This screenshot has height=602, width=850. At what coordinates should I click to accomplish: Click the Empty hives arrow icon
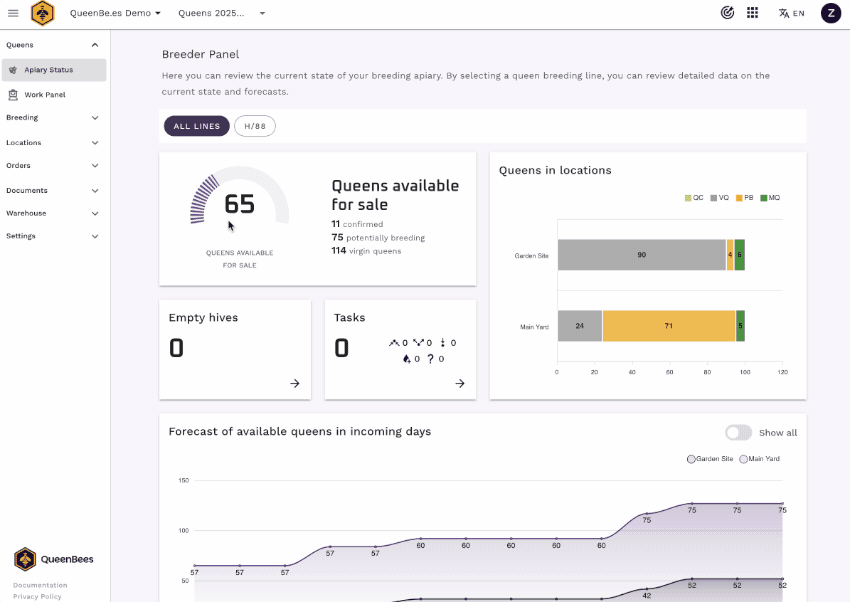pyautogui.click(x=295, y=383)
